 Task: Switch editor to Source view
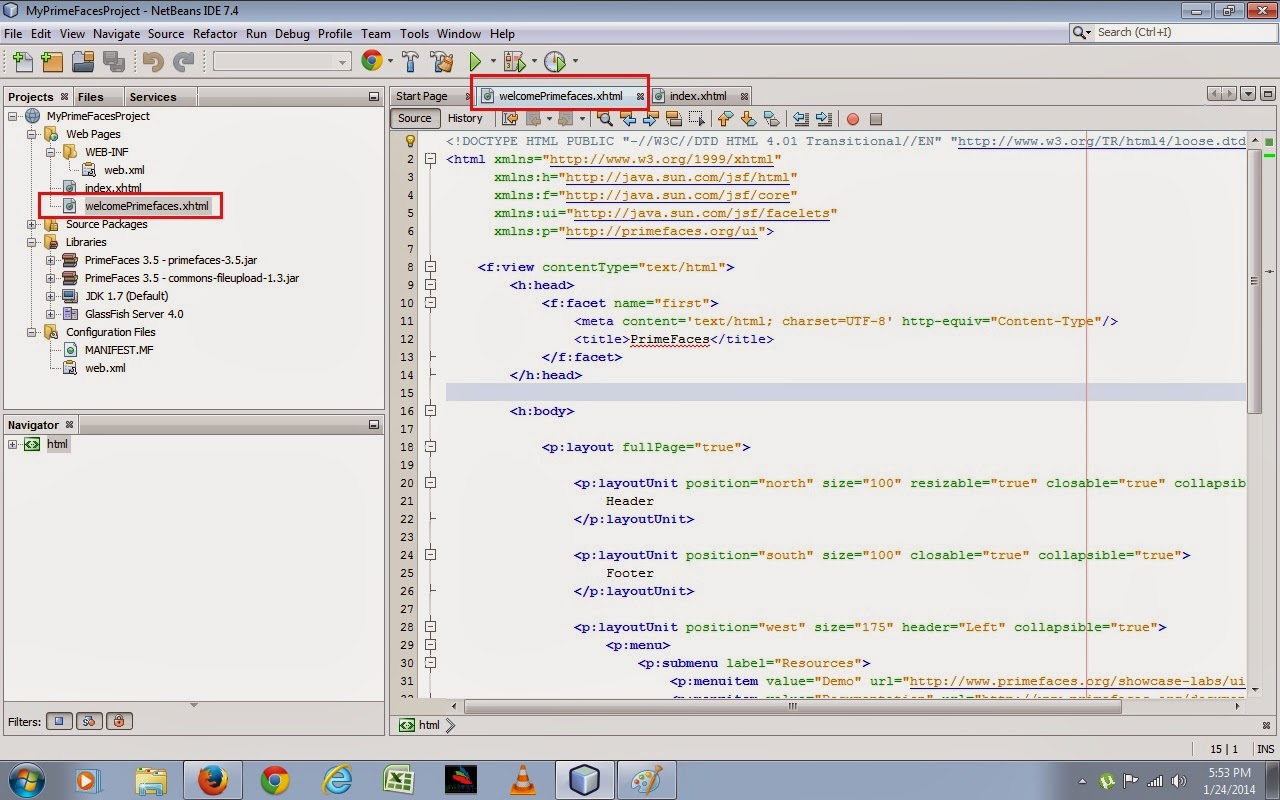pyautogui.click(x=414, y=118)
